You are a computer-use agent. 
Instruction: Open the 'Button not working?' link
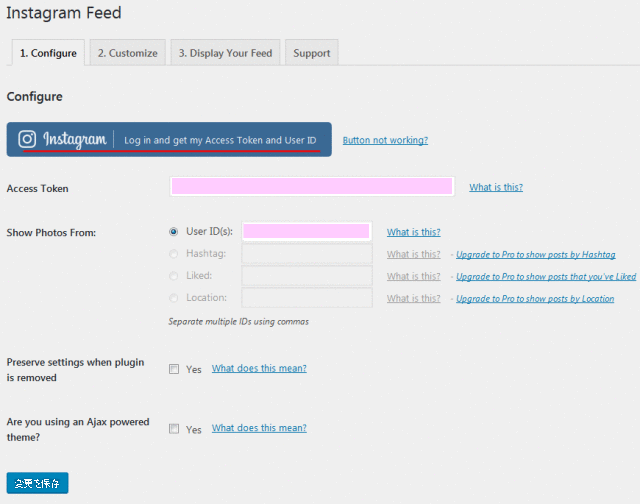[x=385, y=140]
